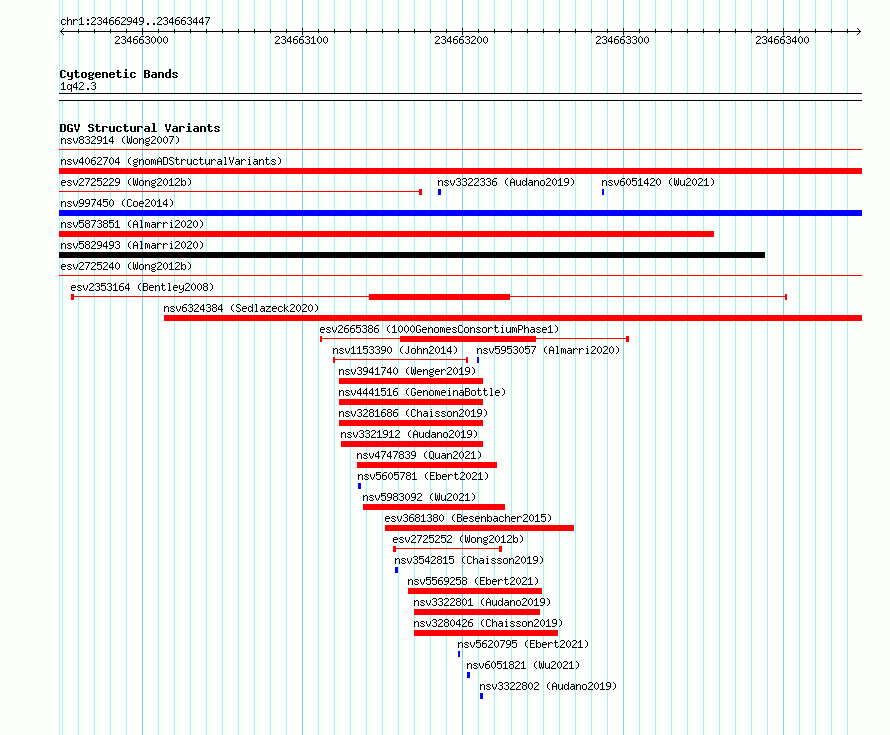Click nsv5569258 (Ebert2021) label
This screenshot has width=890, height=735.
point(473,581)
